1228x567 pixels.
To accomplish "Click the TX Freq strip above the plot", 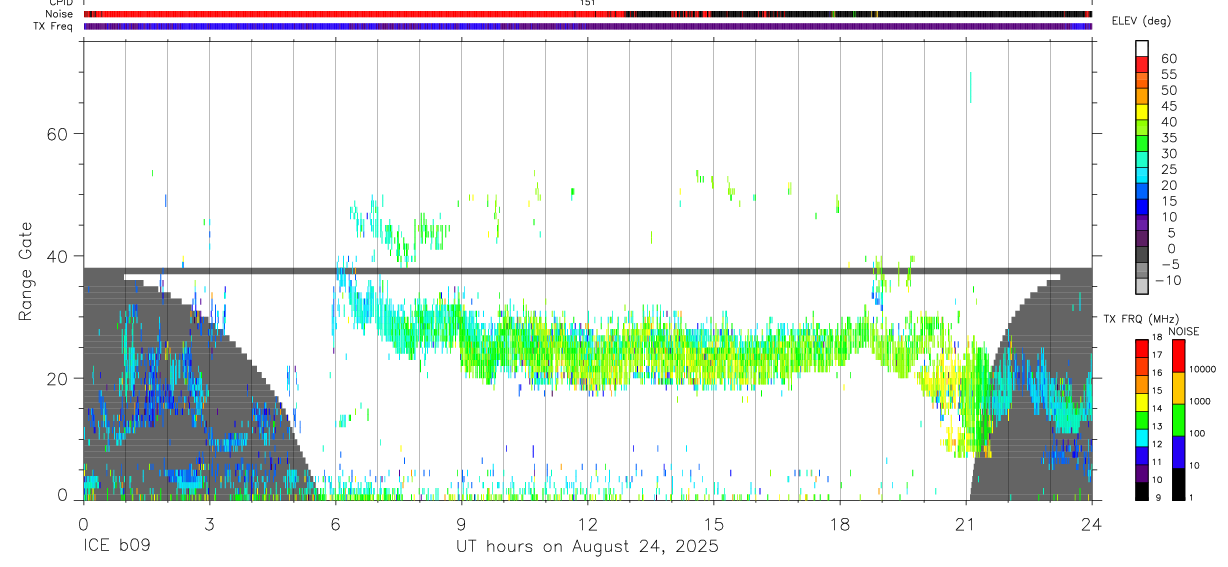I will point(588,26).
